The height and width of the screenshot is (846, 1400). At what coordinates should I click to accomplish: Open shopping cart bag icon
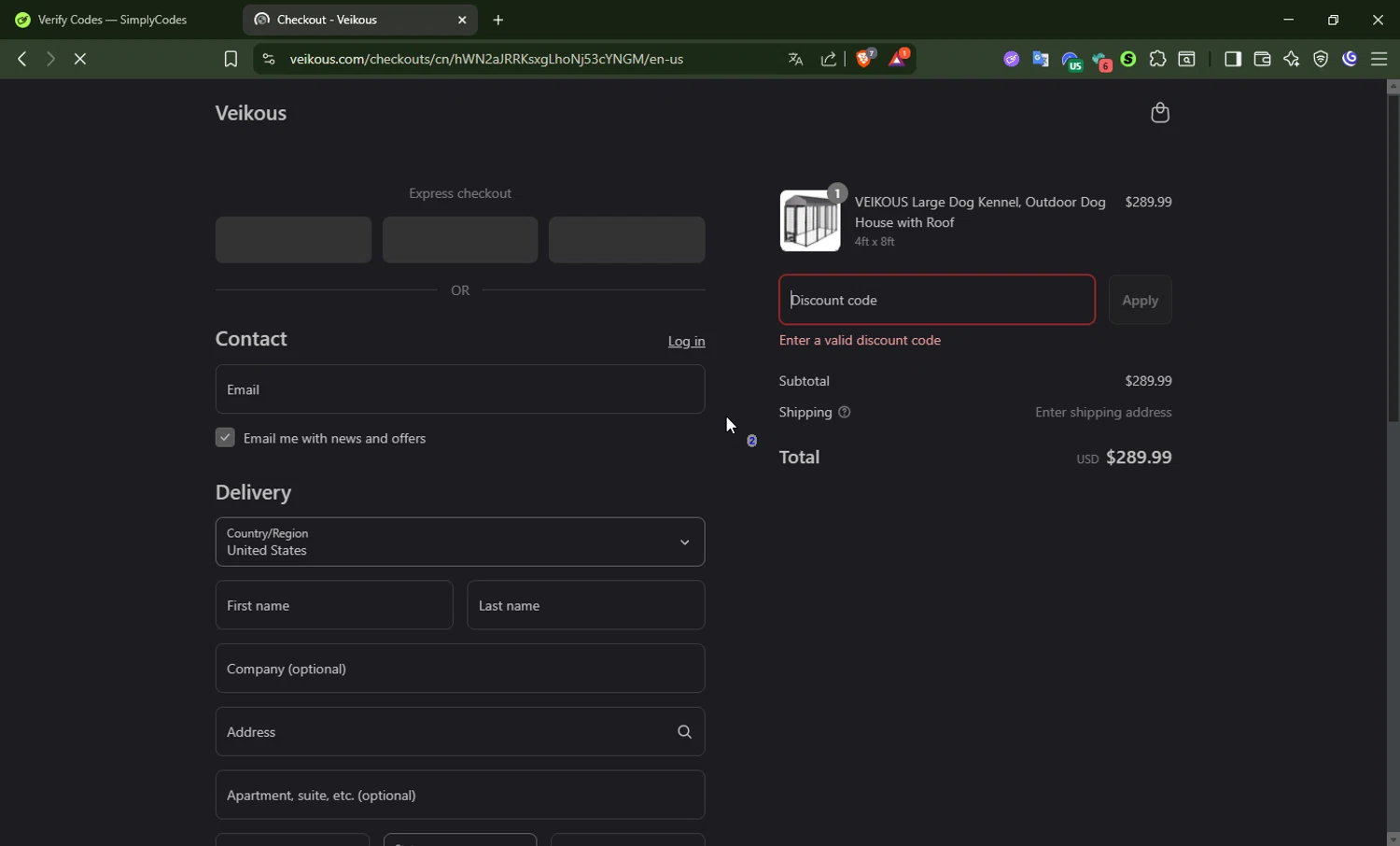click(x=1160, y=113)
